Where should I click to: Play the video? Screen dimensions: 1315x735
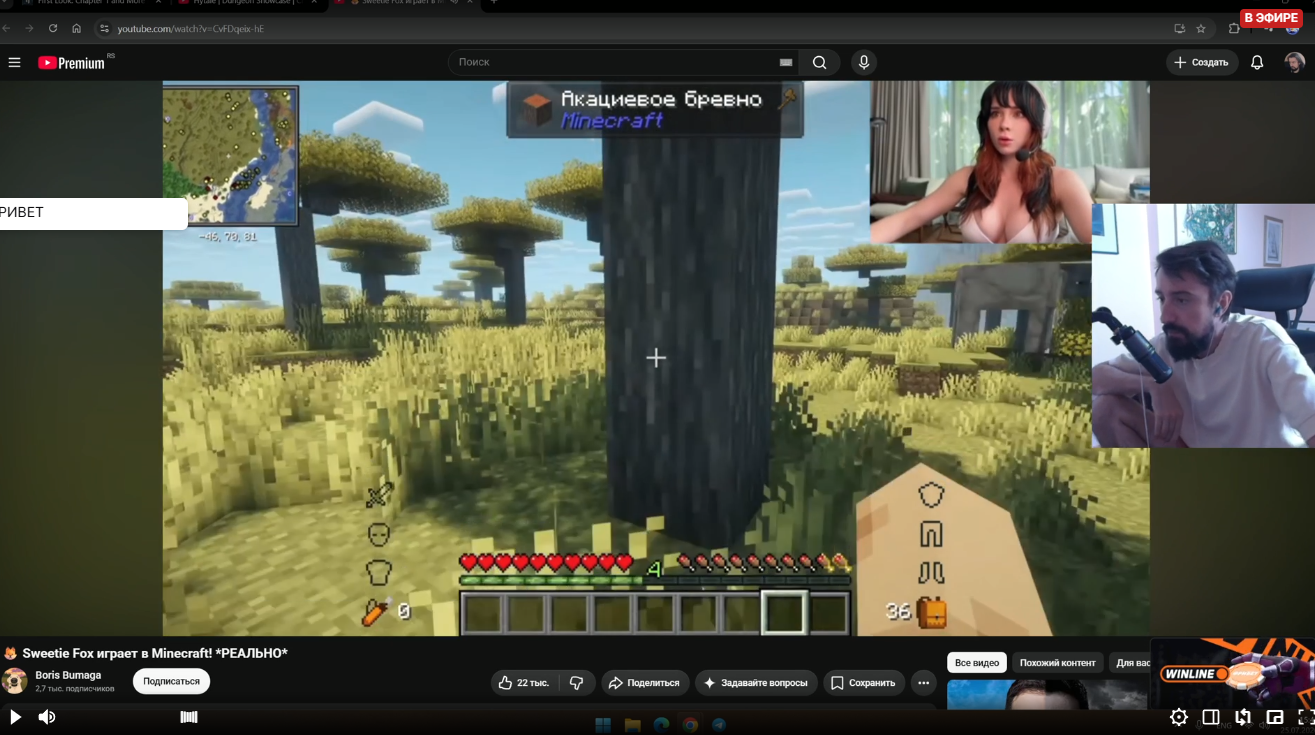point(15,717)
